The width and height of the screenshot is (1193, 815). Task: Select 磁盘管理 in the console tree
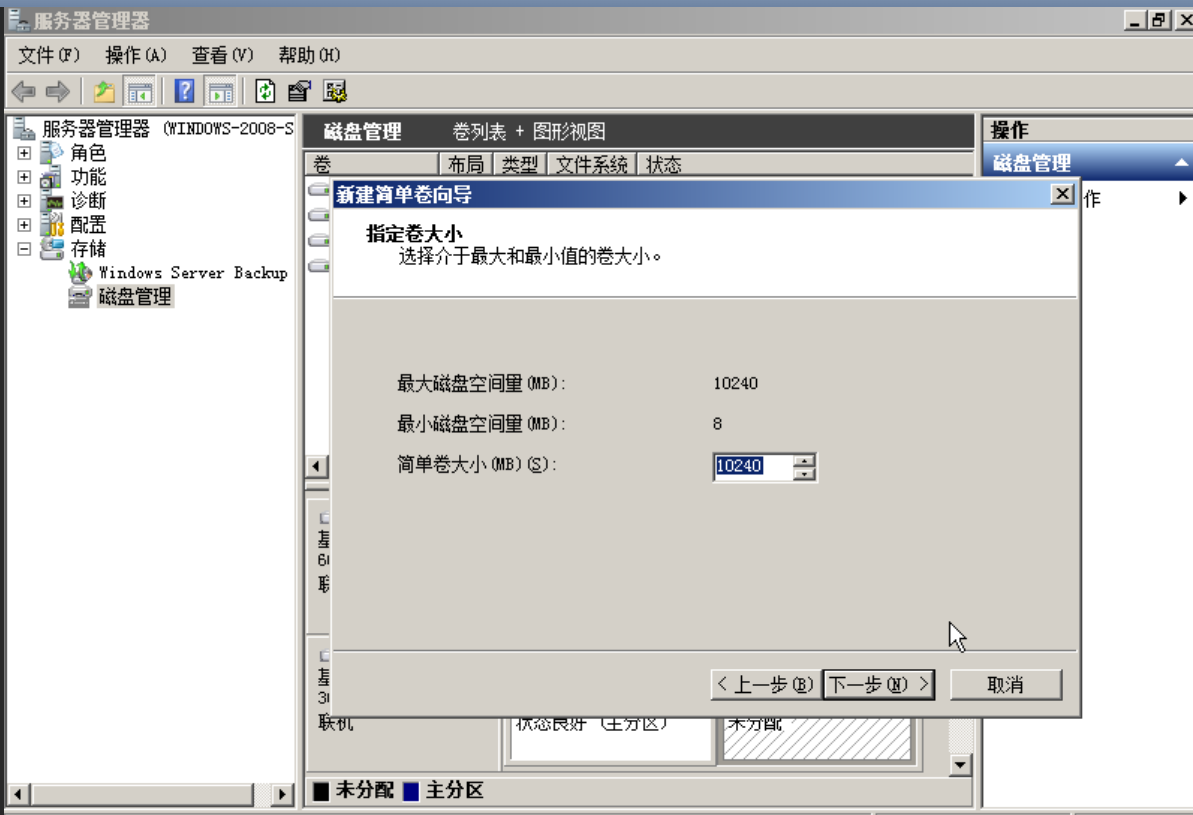(135, 297)
